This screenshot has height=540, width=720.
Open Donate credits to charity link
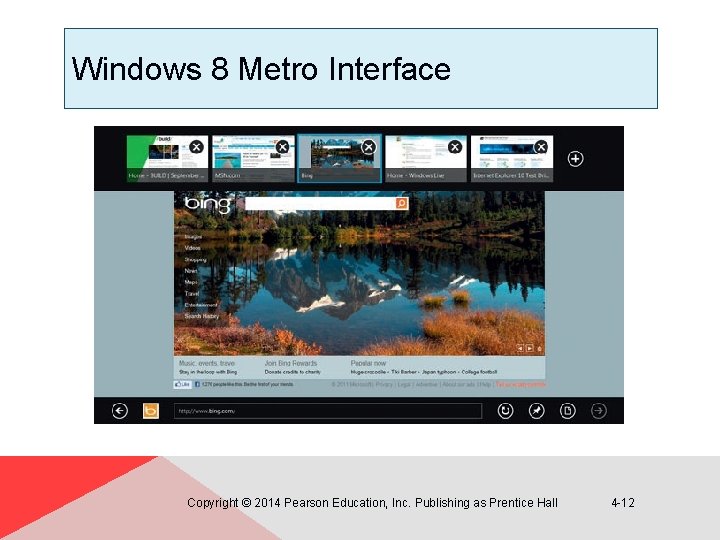pyautogui.click(x=292, y=372)
